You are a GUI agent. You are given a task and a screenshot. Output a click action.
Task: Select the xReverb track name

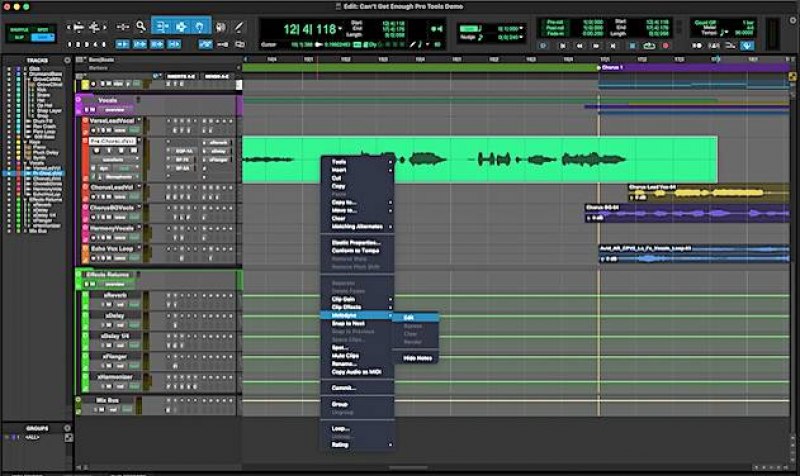tap(115, 295)
